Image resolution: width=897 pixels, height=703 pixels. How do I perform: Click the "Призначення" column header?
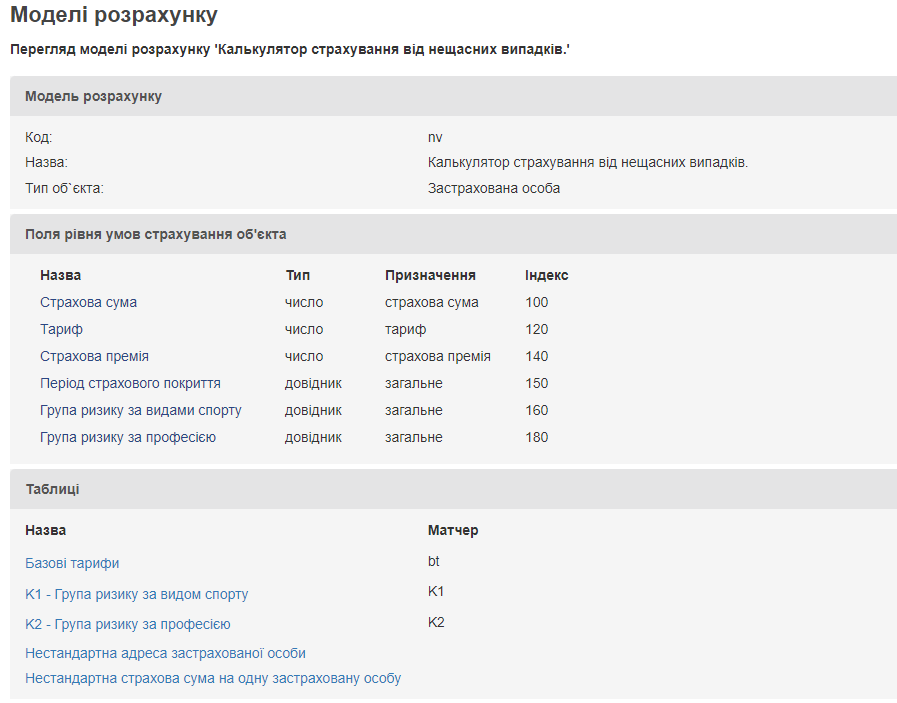click(430, 275)
